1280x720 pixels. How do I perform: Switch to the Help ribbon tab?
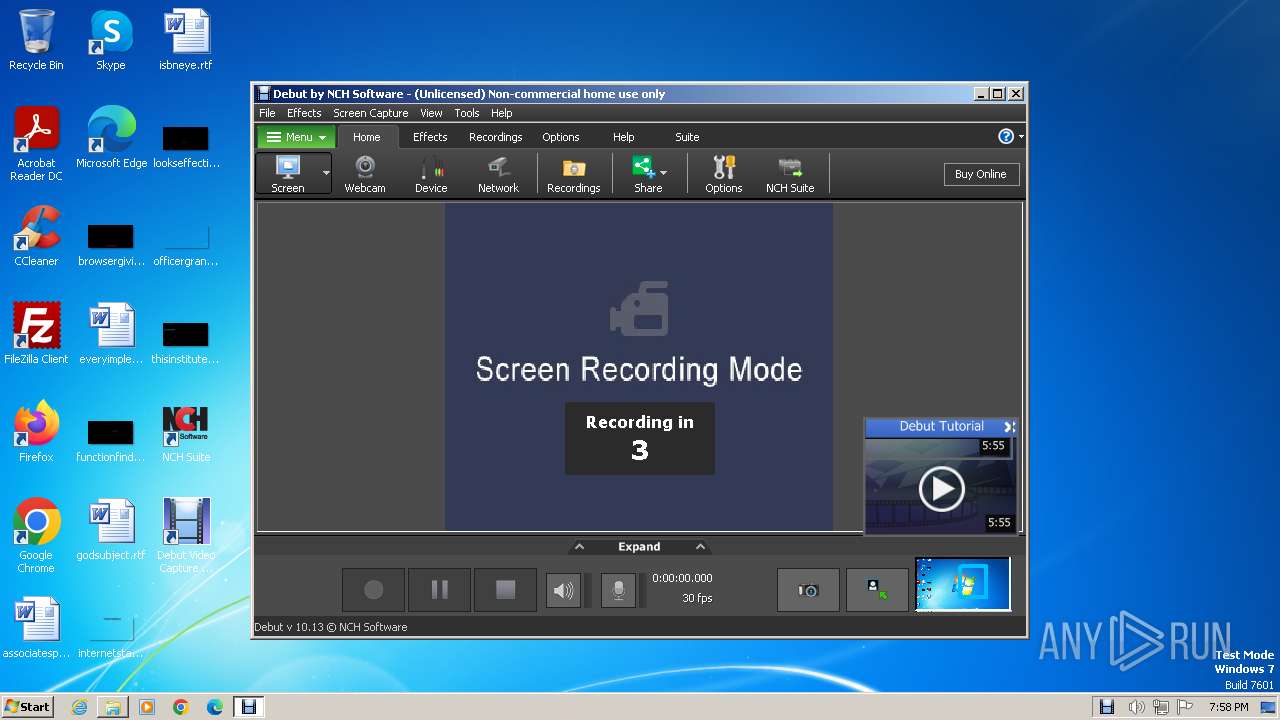(624, 137)
